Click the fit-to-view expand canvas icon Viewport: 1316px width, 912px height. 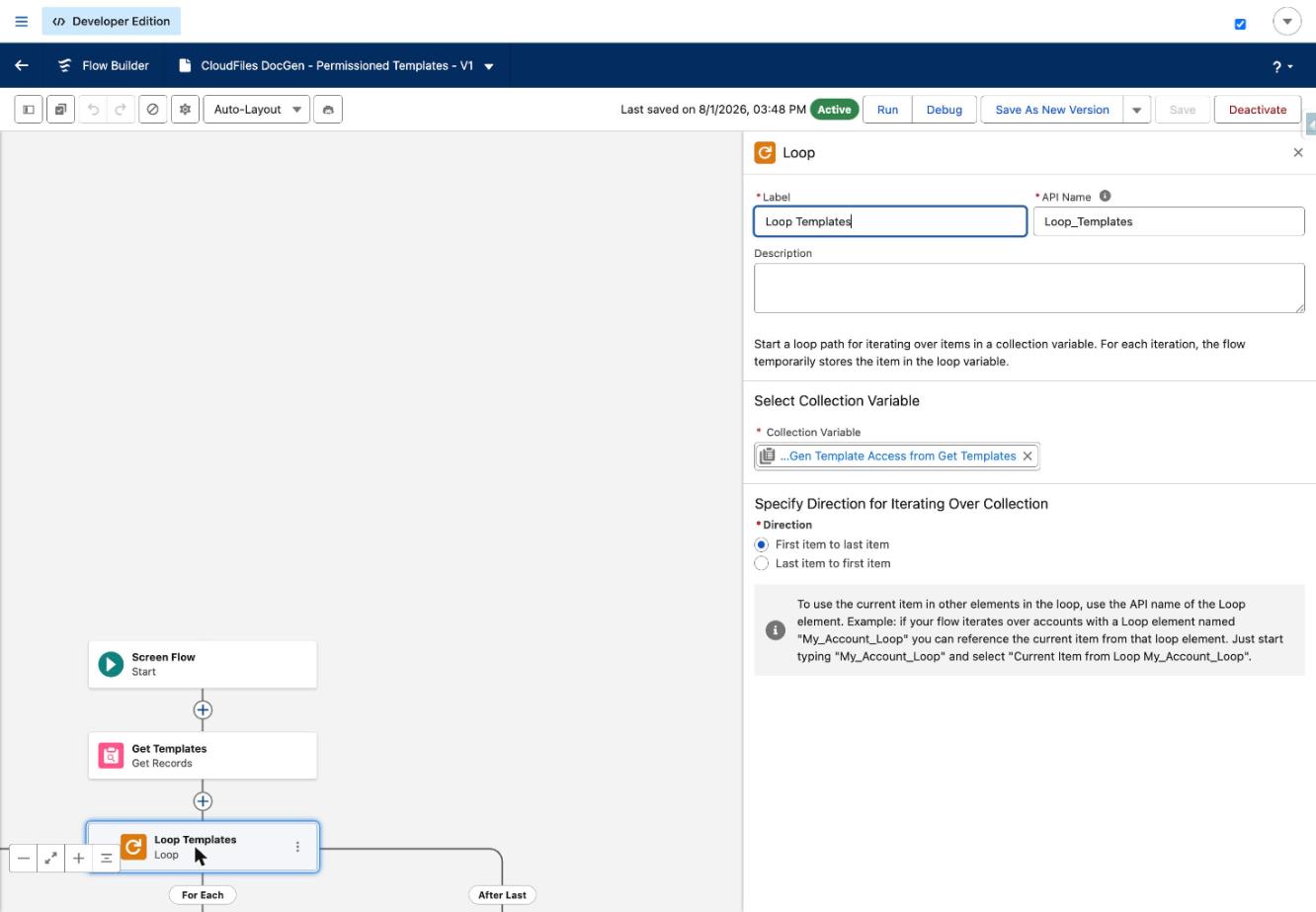(50, 858)
